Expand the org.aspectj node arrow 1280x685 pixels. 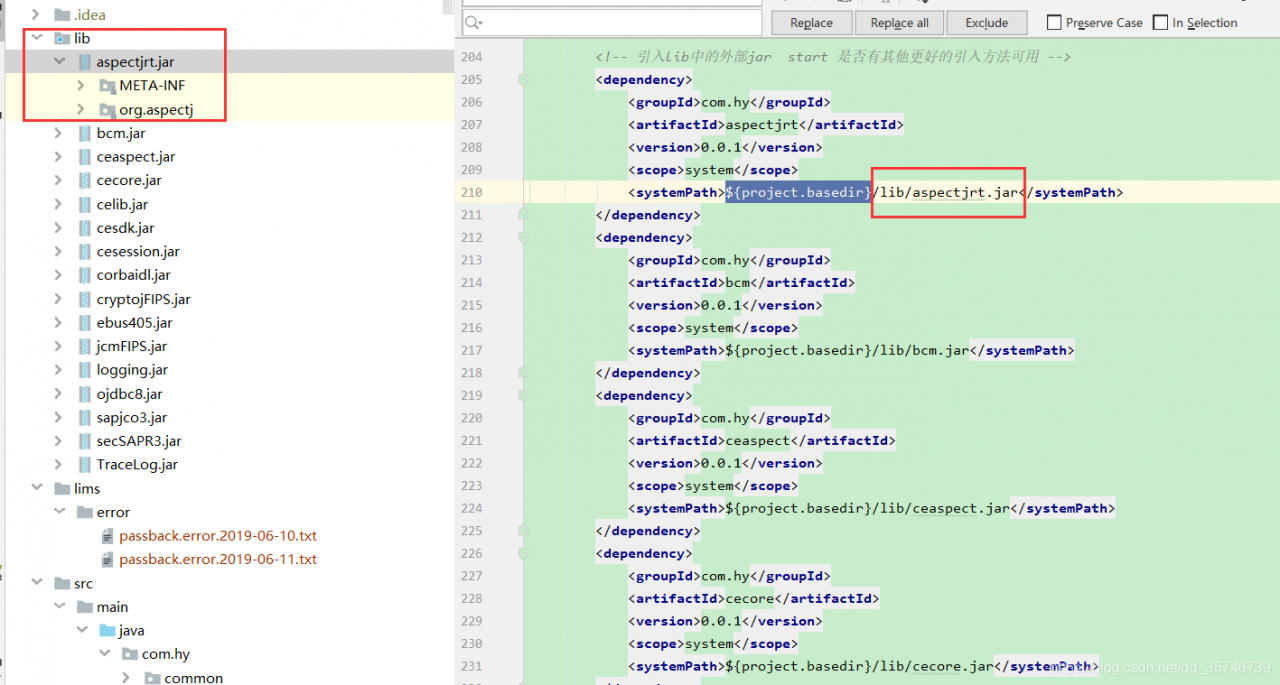81,110
